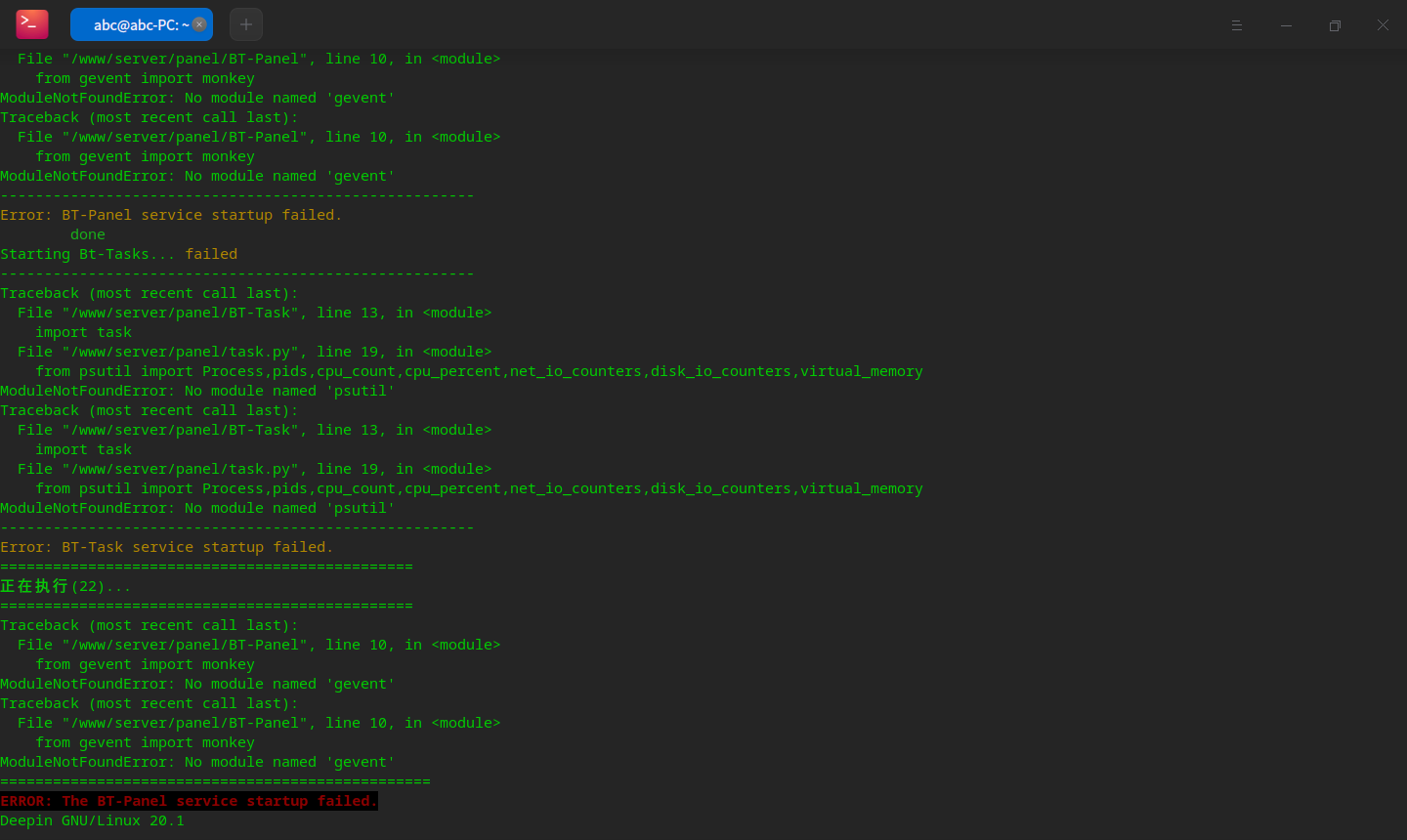
Task: Close the abc@abc-PC tab with its x icon
Action: point(199,24)
